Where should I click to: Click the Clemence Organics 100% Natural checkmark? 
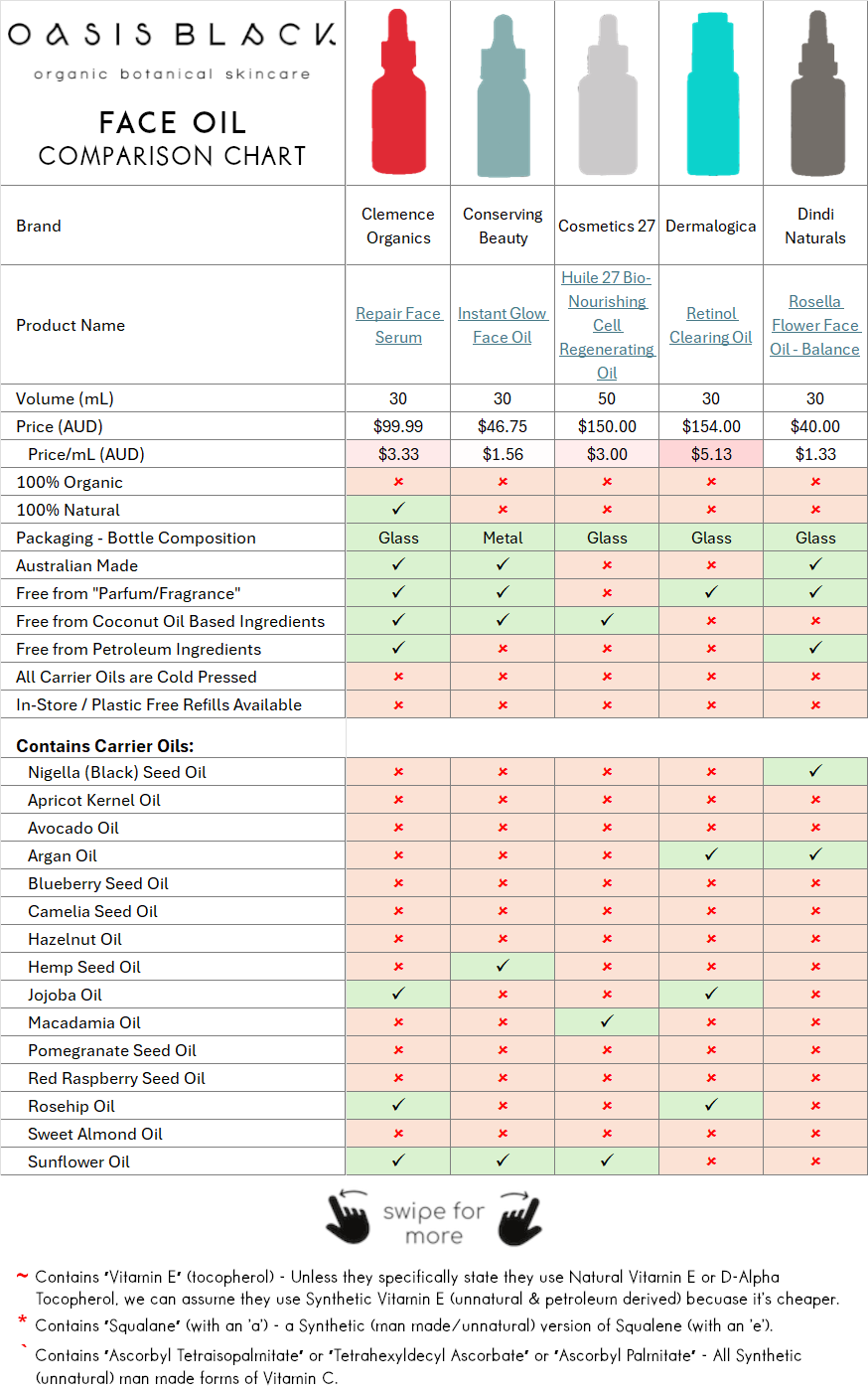click(x=398, y=509)
